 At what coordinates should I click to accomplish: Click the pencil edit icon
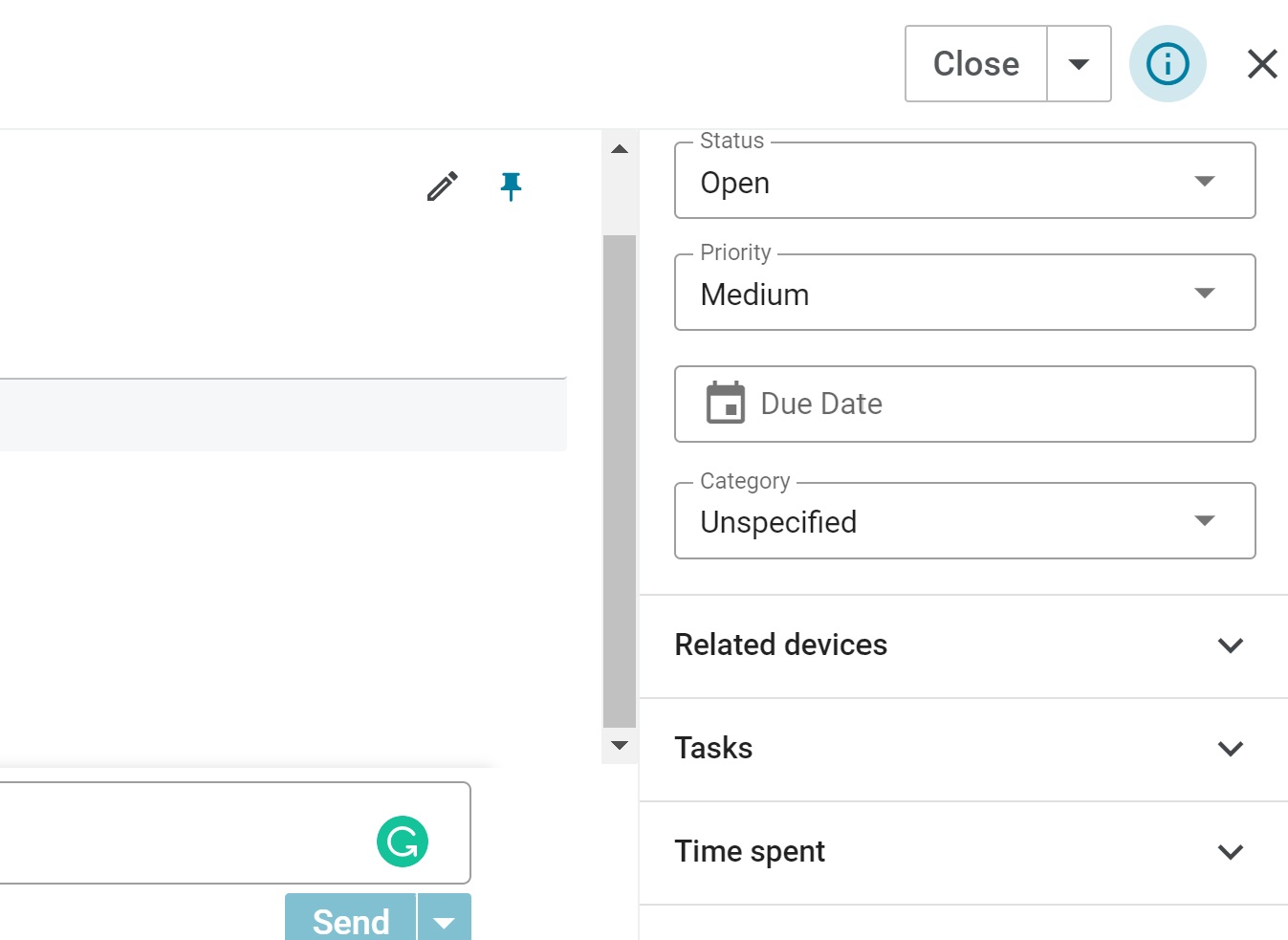point(442,186)
